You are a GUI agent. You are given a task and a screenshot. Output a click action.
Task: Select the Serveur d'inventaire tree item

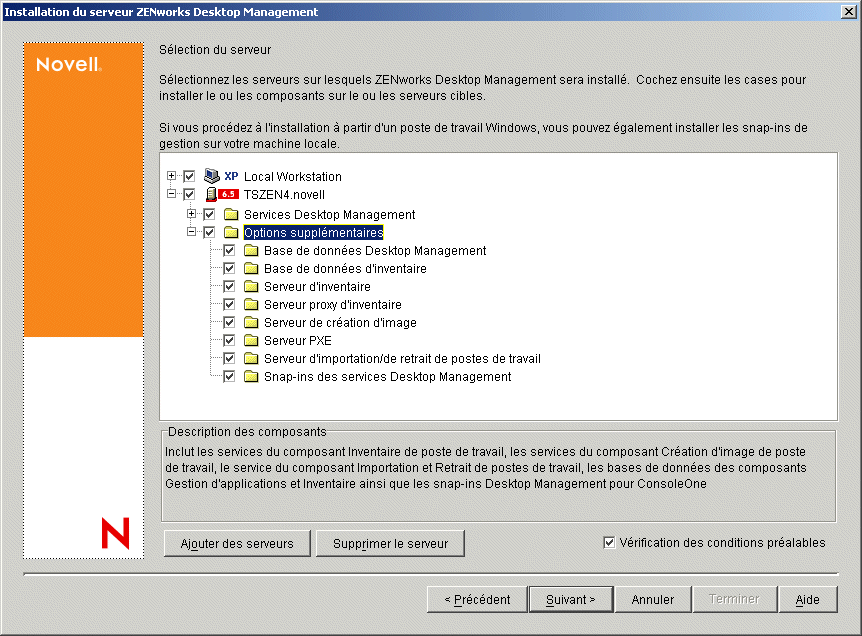tap(312, 286)
